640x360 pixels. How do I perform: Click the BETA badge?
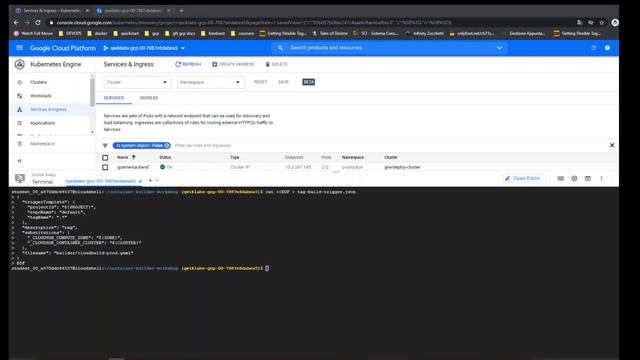309,82
